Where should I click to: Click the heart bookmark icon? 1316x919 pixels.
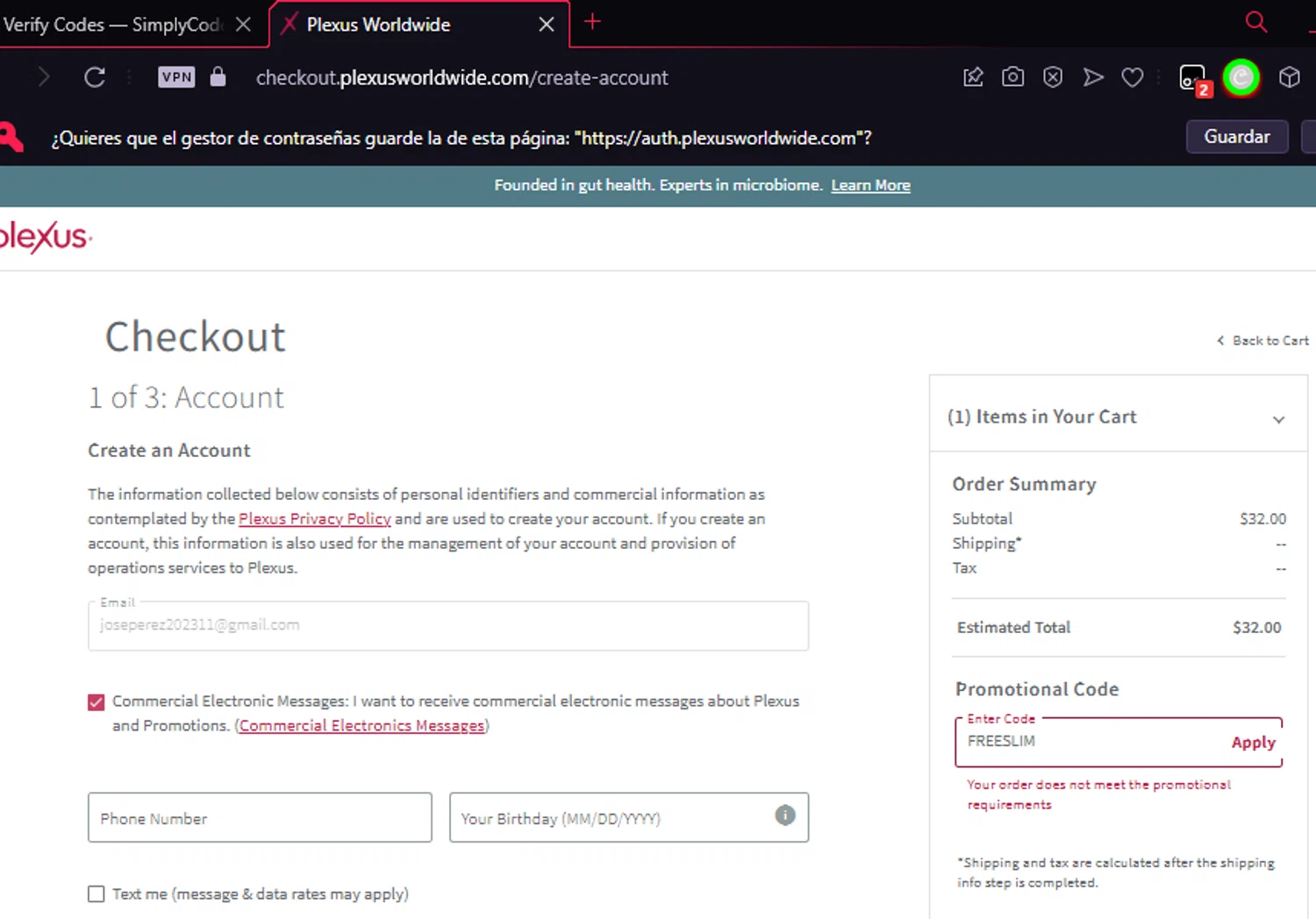(1133, 77)
